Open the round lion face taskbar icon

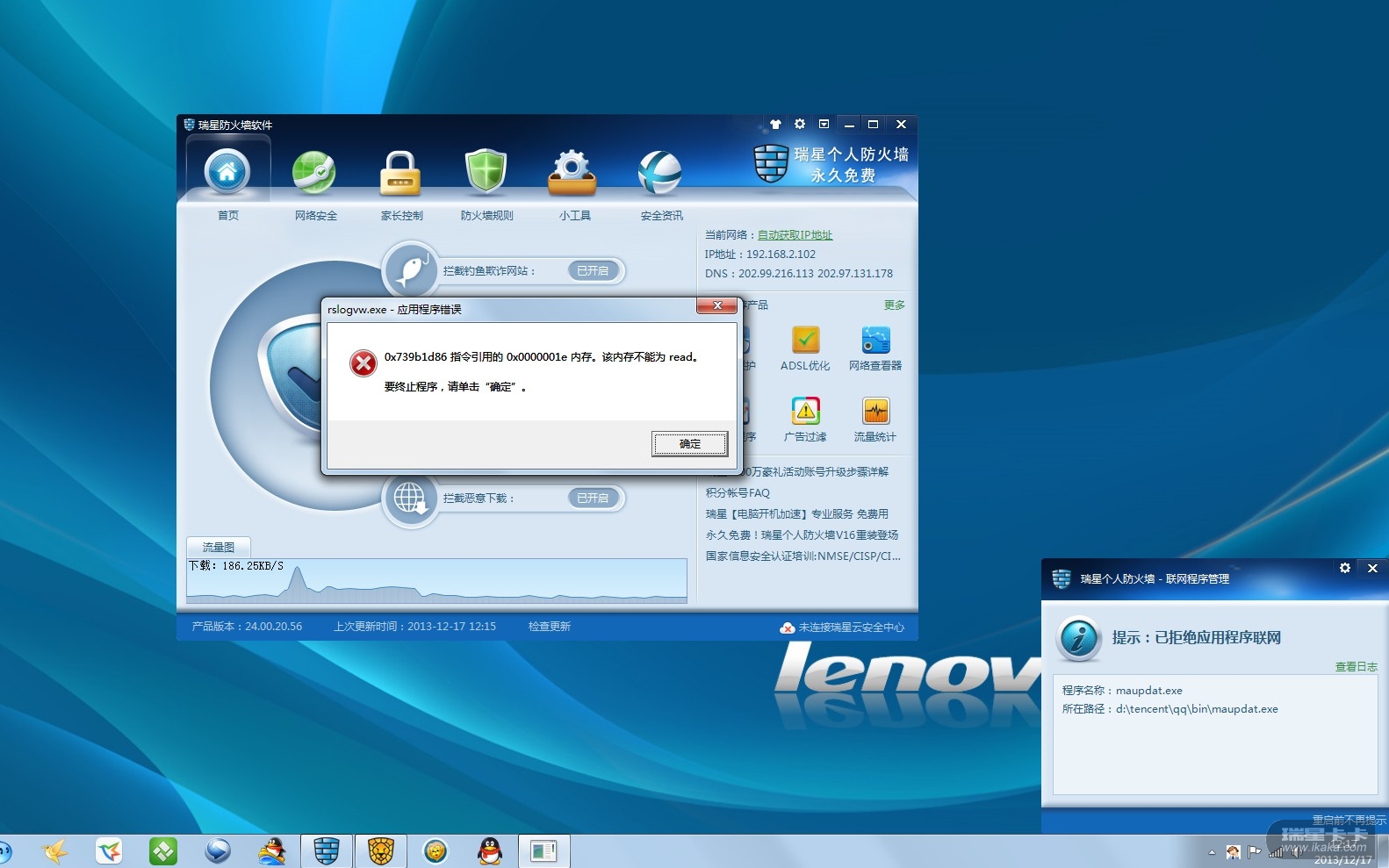point(435,850)
